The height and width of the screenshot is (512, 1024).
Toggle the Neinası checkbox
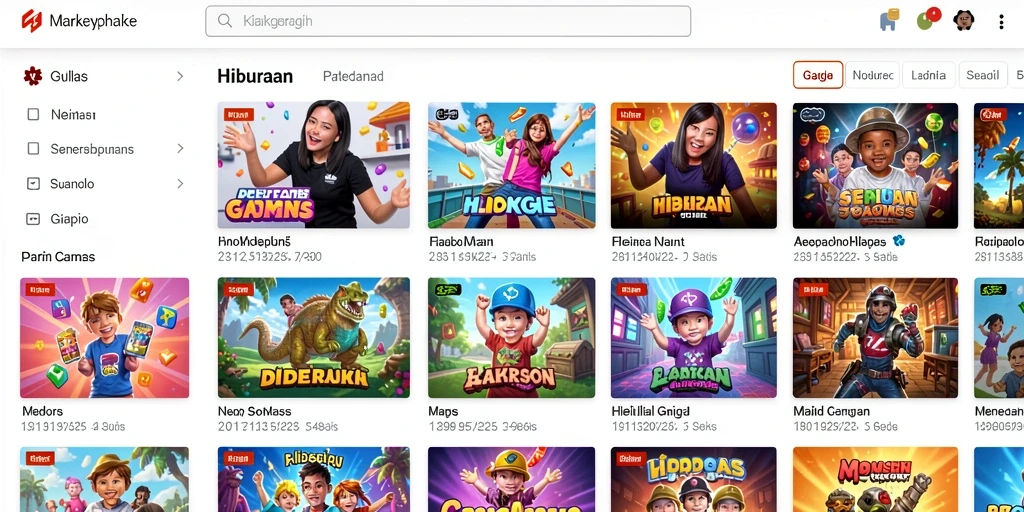[33, 115]
